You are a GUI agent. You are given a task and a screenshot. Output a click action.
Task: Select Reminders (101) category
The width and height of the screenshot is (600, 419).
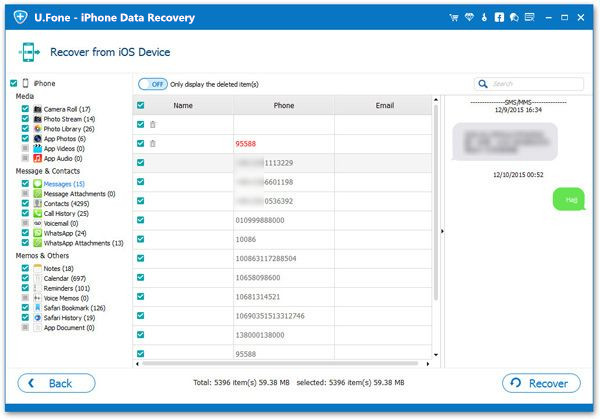pyautogui.click(x=67, y=288)
